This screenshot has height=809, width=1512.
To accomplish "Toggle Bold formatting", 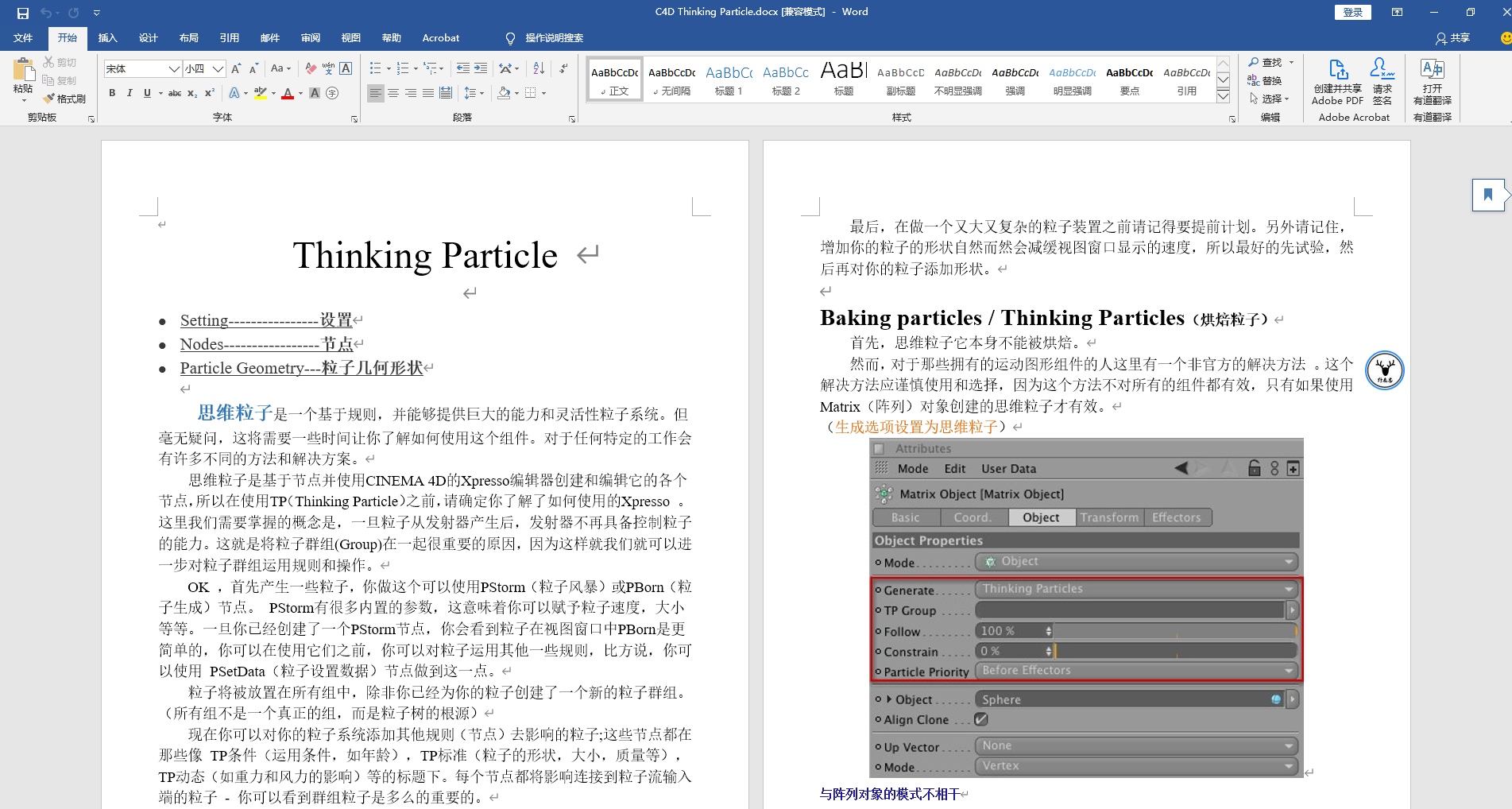I will click(x=112, y=93).
